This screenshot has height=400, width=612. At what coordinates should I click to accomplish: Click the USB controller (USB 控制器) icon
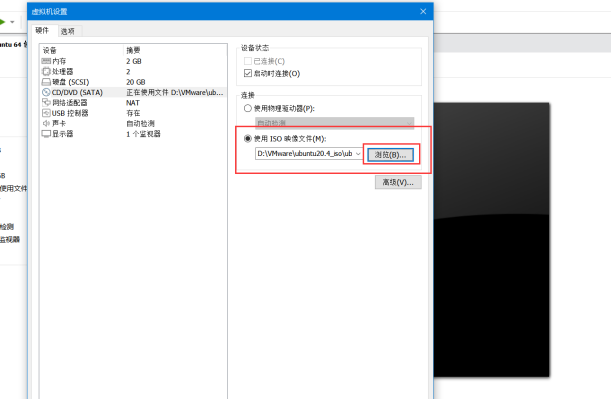46,113
